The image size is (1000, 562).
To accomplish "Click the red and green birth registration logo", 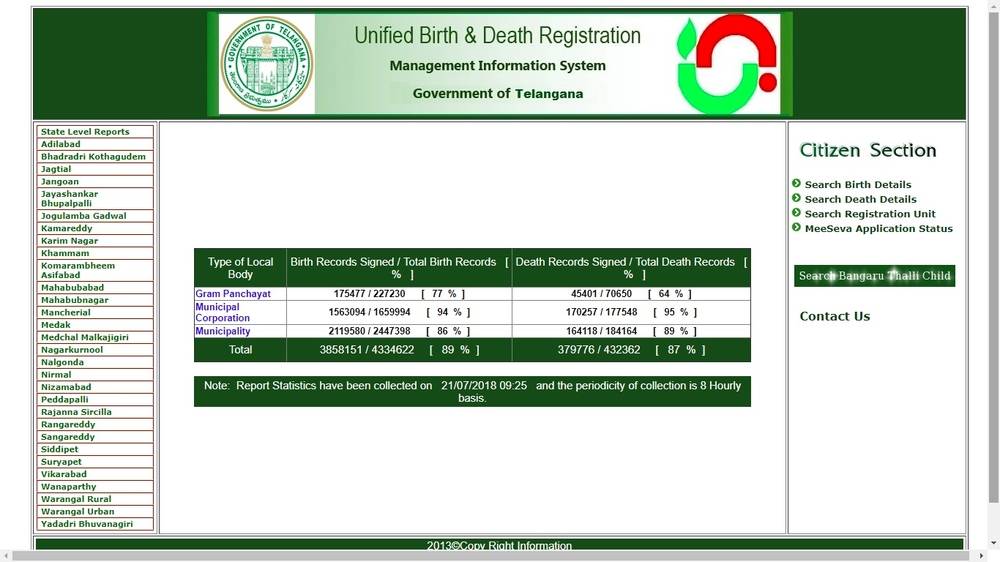I will coord(726,64).
